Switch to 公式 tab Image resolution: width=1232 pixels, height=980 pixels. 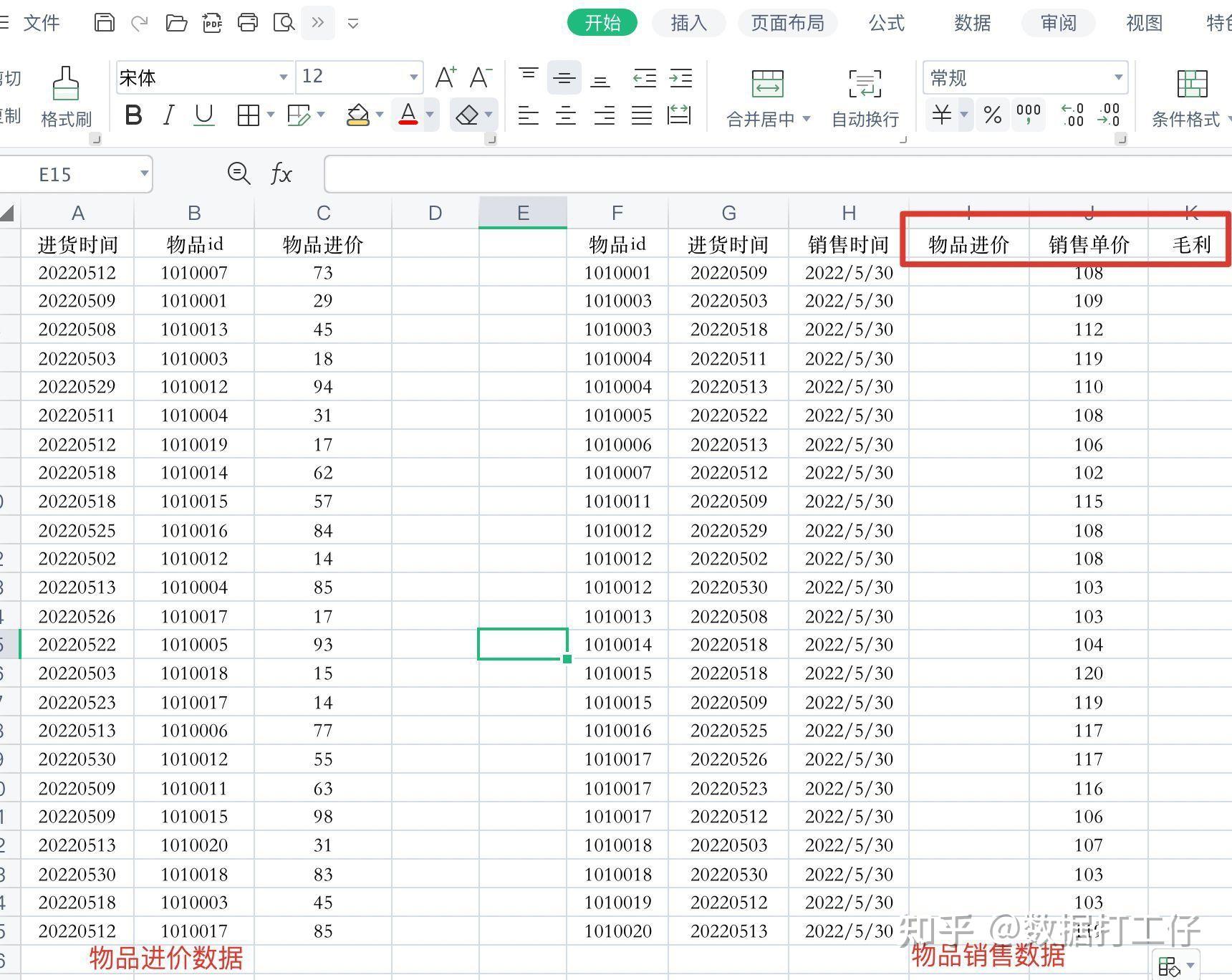(887, 23)
